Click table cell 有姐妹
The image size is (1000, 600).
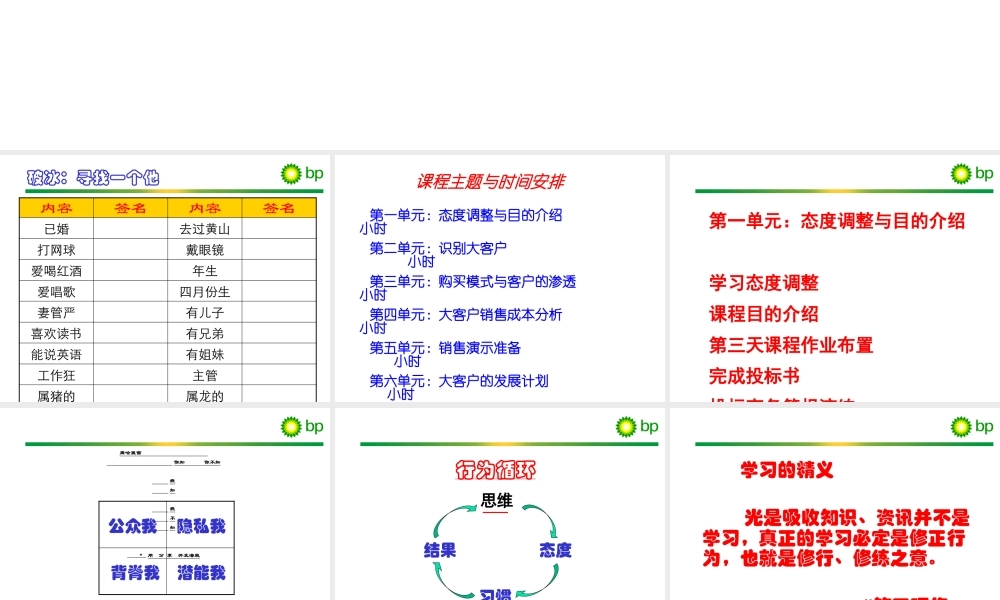click(205, 355)
